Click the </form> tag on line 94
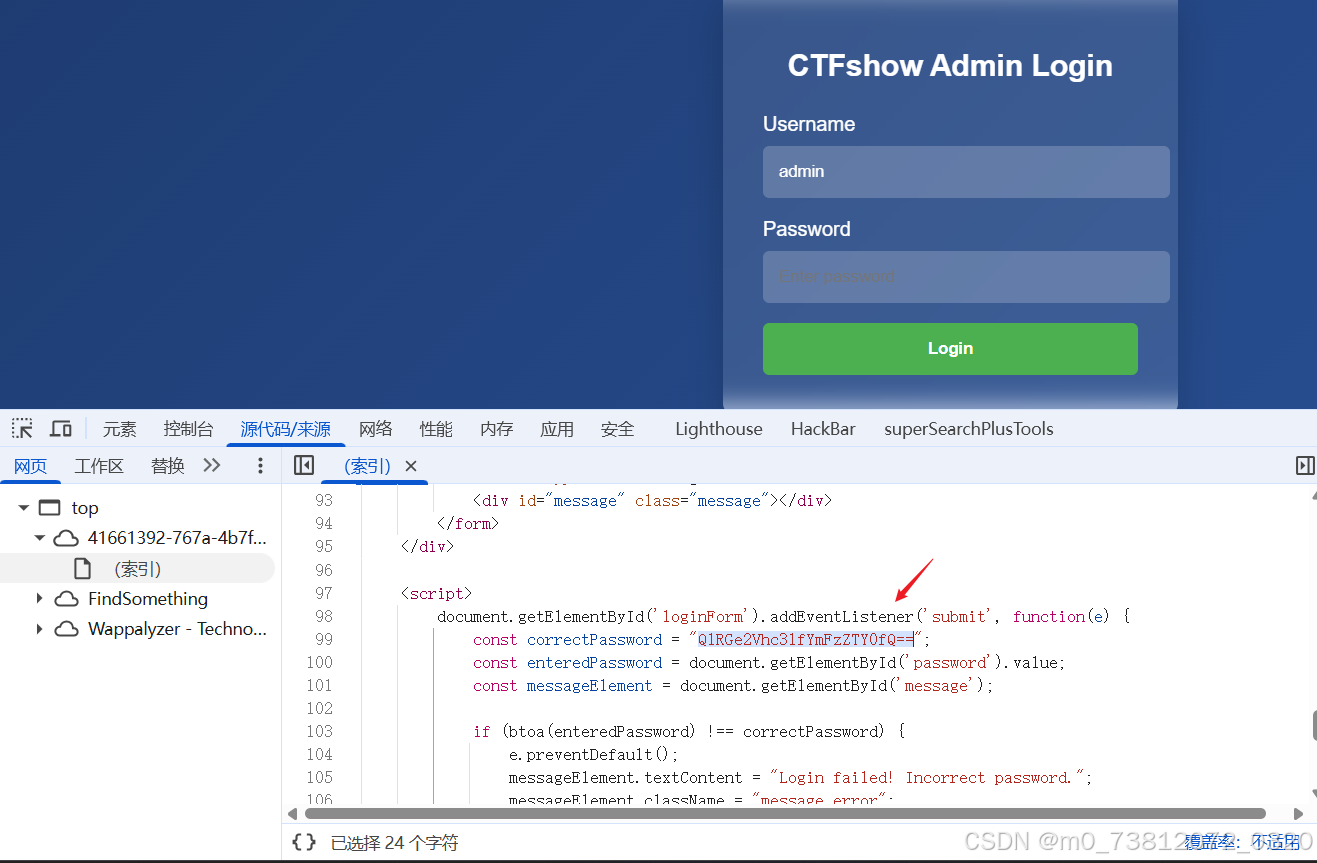Image resolution: width=1317 pixels, height=863 pixels. 468,524
